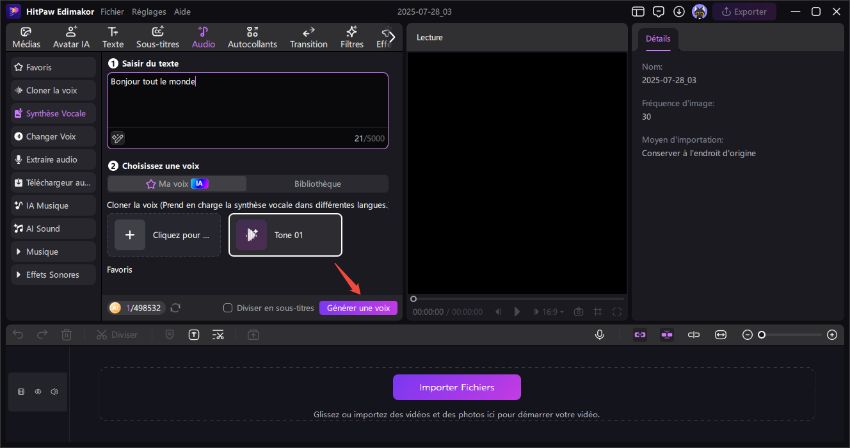Screen dimensions: 850x448
Task: Toggle track visibility eye icon
Action: pyautogui.click(x=38, y=392)
